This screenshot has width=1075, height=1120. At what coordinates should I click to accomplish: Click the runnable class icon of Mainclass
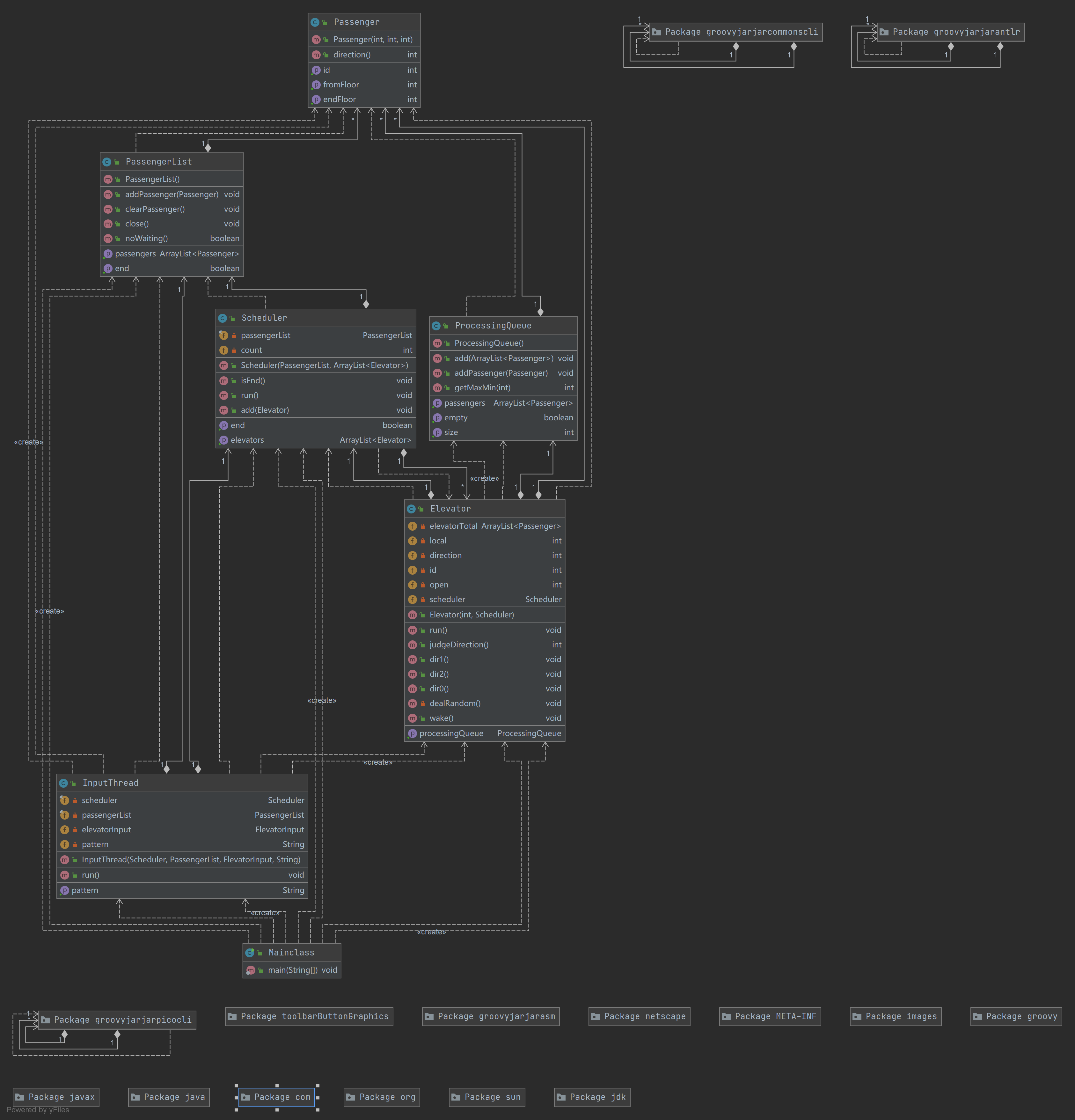click(250, 953)
